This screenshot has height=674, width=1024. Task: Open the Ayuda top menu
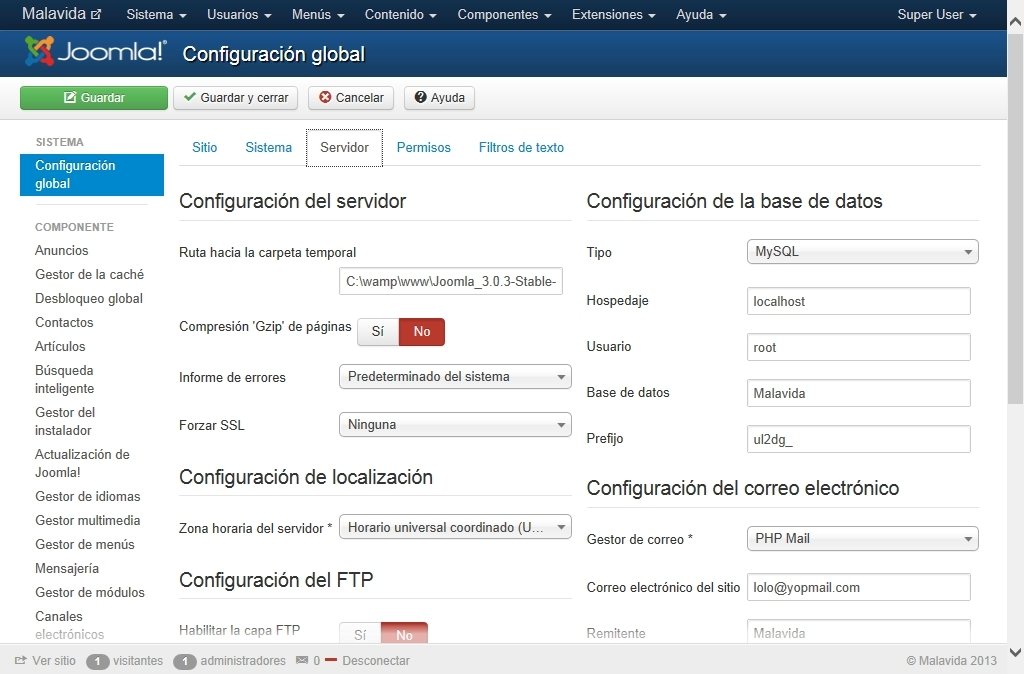[701, 14]
